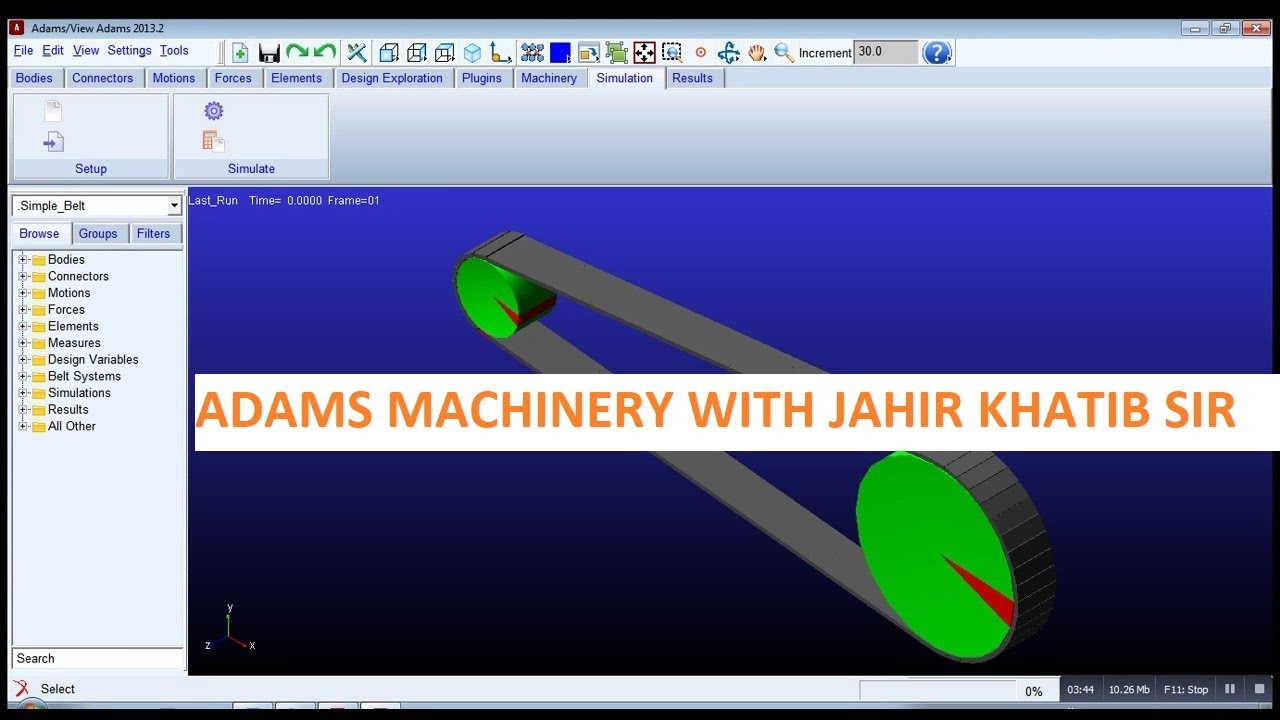Open the crossed tools settings icon

(357, 53)
